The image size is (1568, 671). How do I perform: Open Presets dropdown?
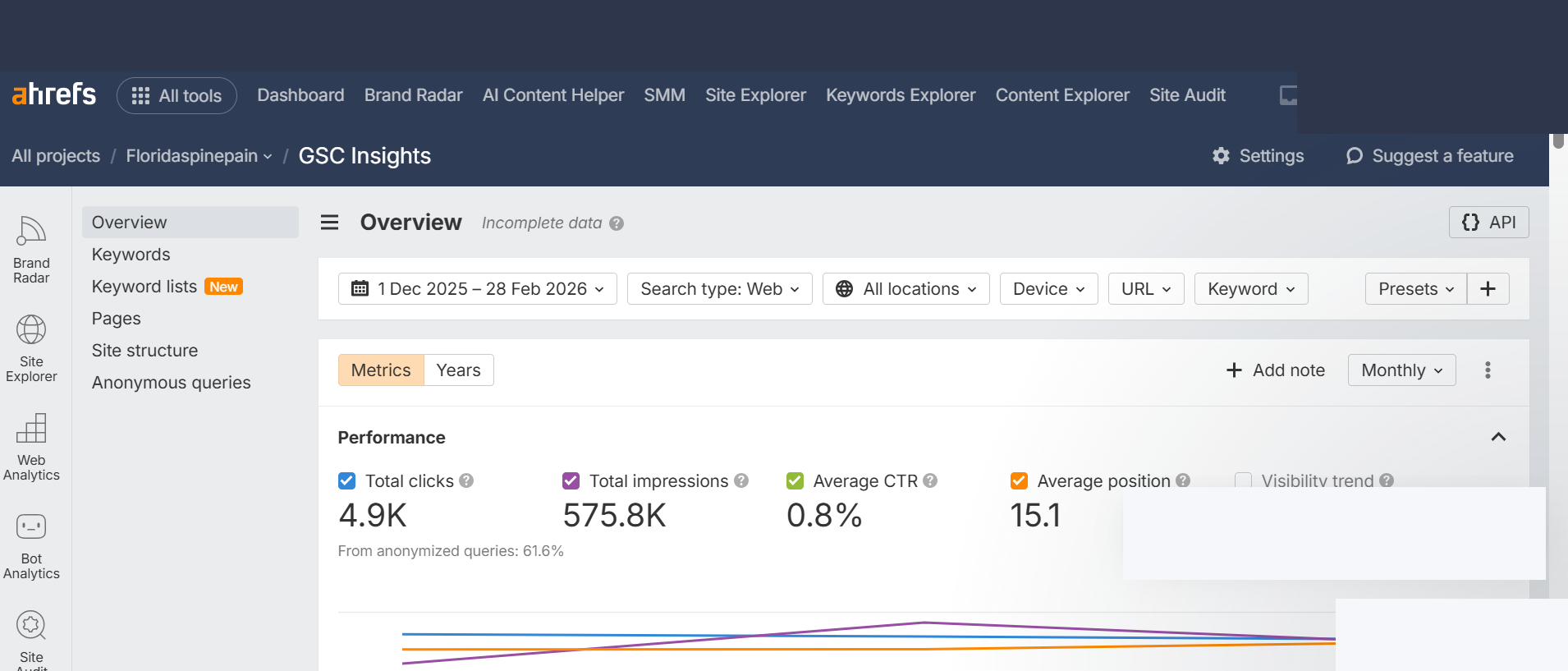point(1416,289)
